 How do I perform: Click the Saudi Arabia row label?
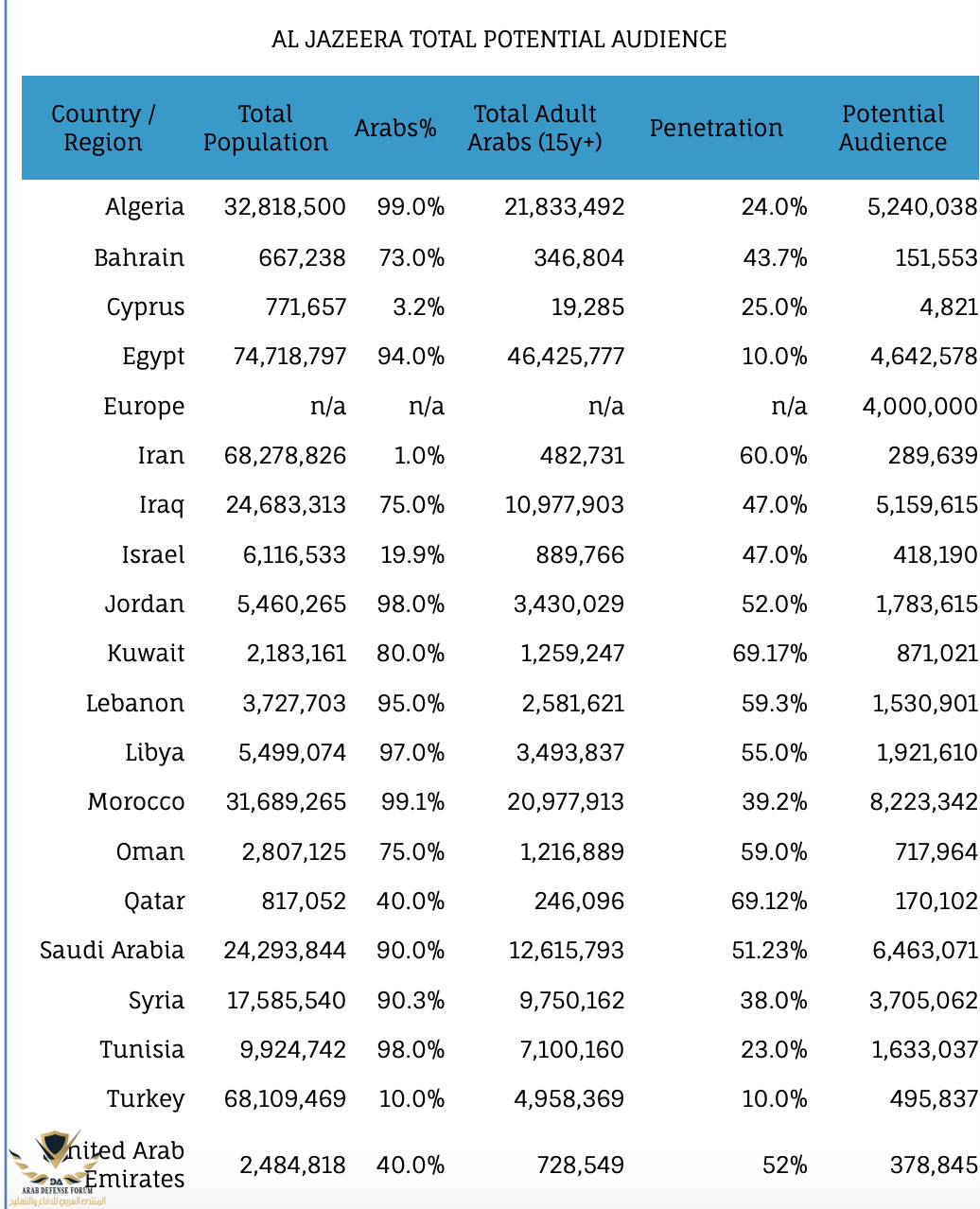[112, 951]
